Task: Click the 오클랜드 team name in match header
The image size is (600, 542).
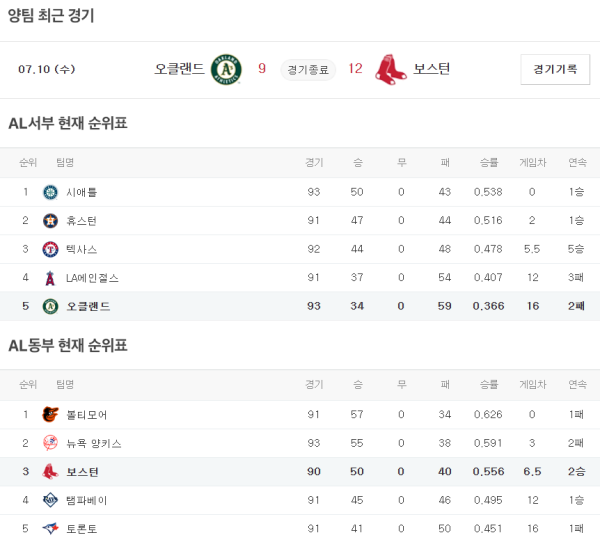Action: pos(180,69)
